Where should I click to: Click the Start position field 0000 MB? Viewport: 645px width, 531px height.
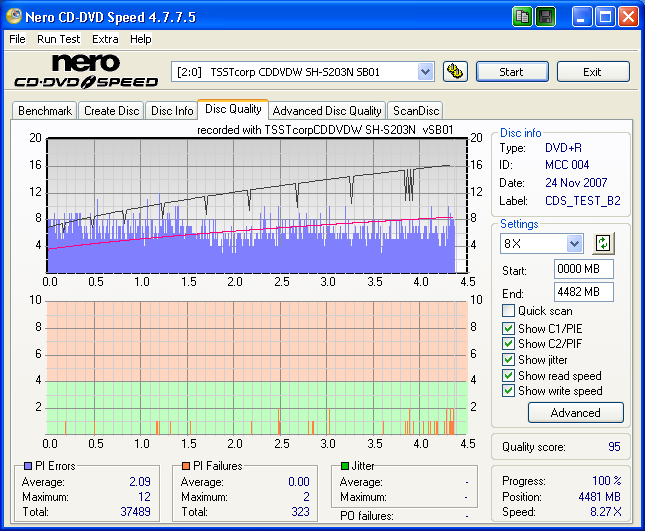click(583, 269)
